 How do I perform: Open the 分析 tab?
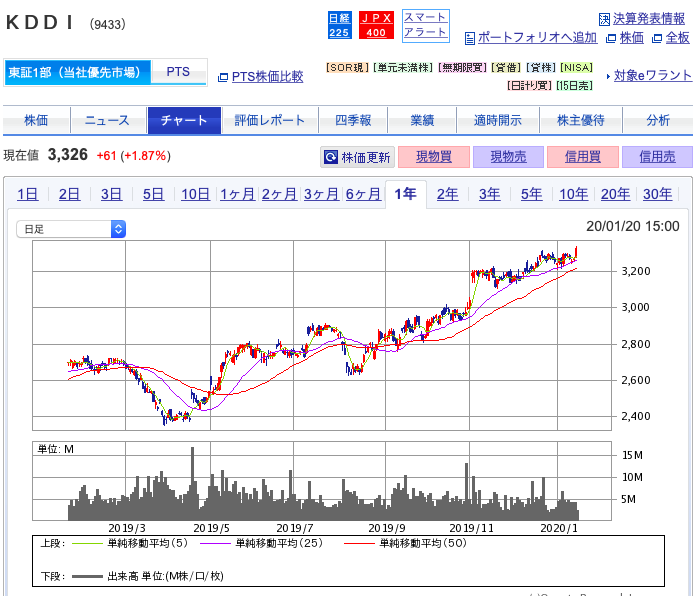pyautogui.click(x=658, y=120)
